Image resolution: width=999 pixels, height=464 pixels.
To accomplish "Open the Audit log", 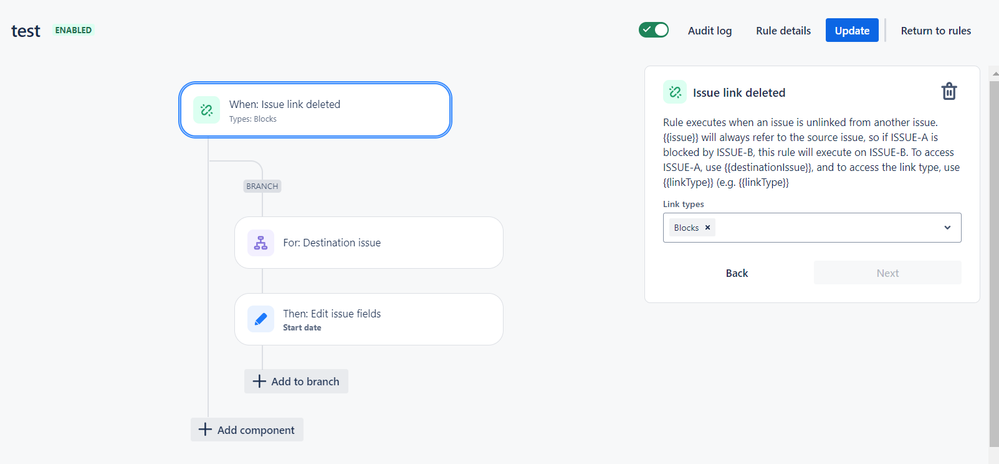I will [710, 31].
